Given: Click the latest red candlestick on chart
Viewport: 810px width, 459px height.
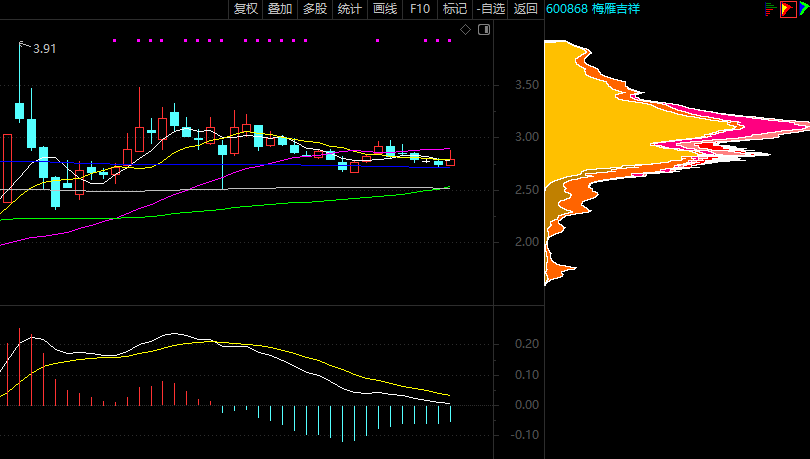Looking at the screenshot, I should point(450,162).
